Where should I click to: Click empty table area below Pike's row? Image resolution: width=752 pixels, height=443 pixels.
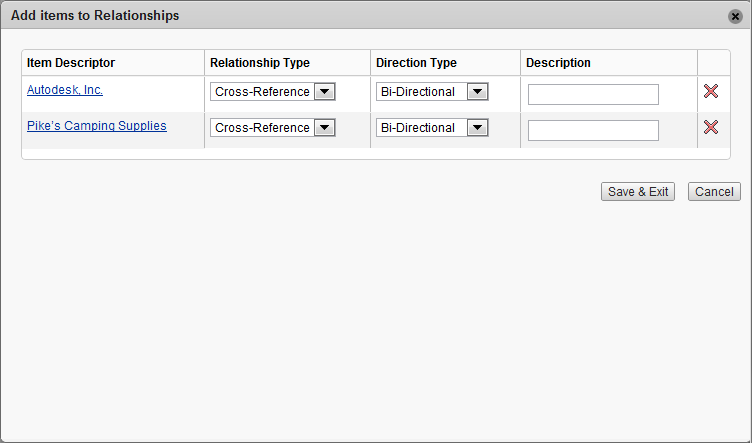tap(376, 153)
